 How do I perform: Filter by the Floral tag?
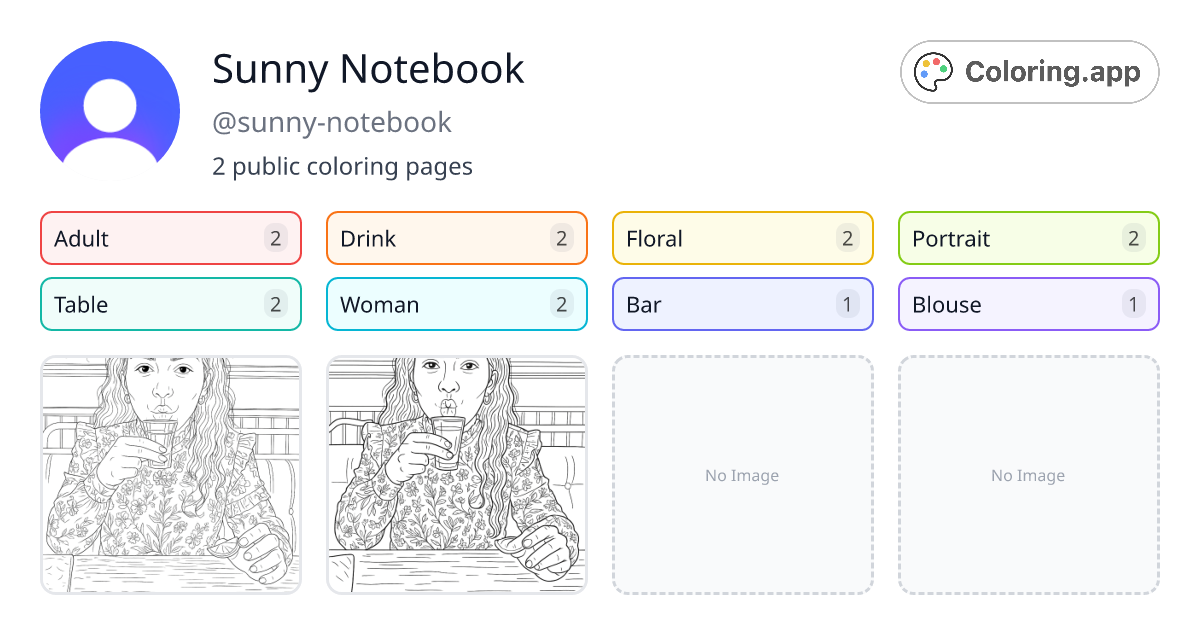[x=743, y=238]
